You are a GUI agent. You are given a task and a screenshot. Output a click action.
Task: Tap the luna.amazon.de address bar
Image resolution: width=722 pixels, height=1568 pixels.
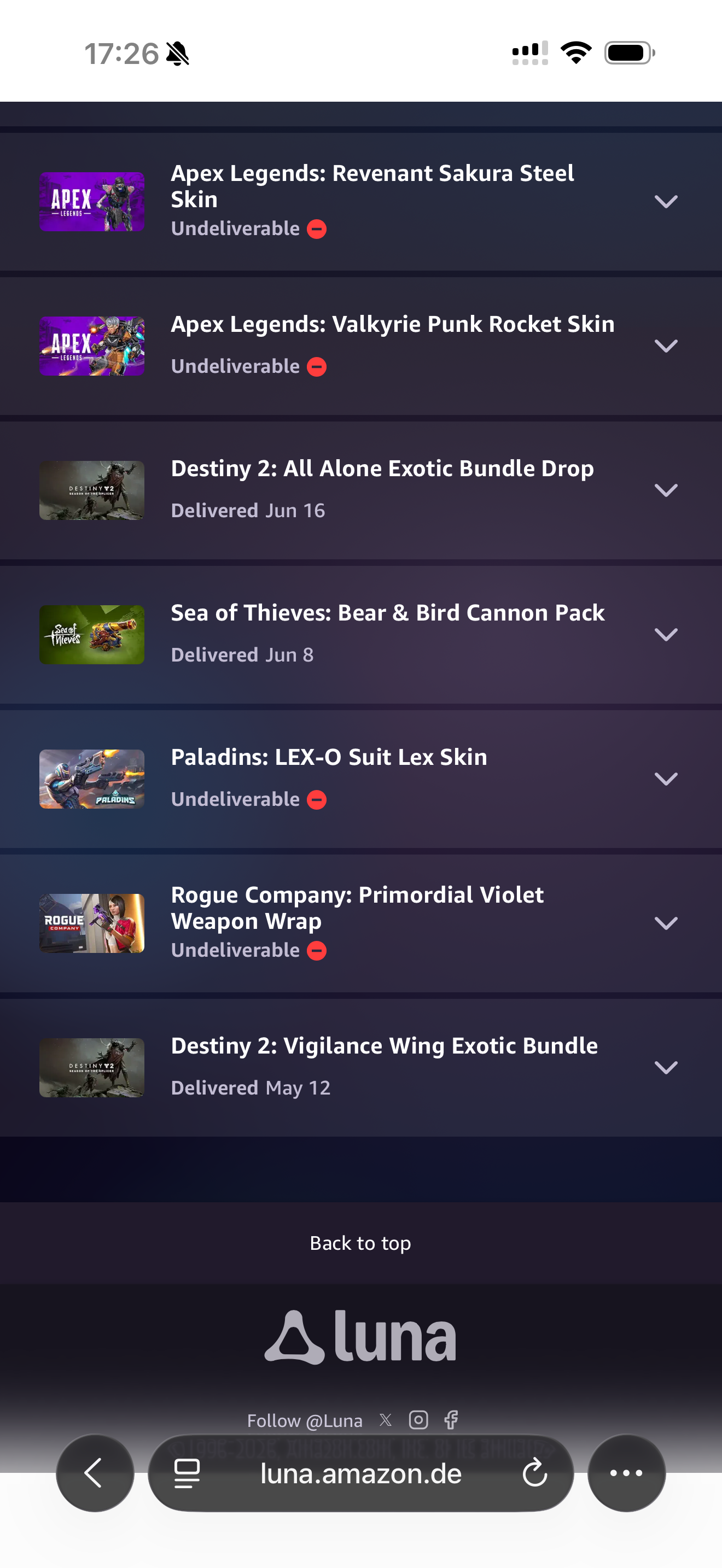pos(360,1473)
